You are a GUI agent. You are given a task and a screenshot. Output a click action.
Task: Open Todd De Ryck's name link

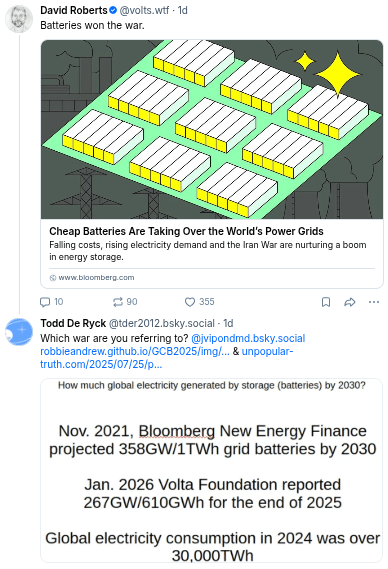(73, 323)
